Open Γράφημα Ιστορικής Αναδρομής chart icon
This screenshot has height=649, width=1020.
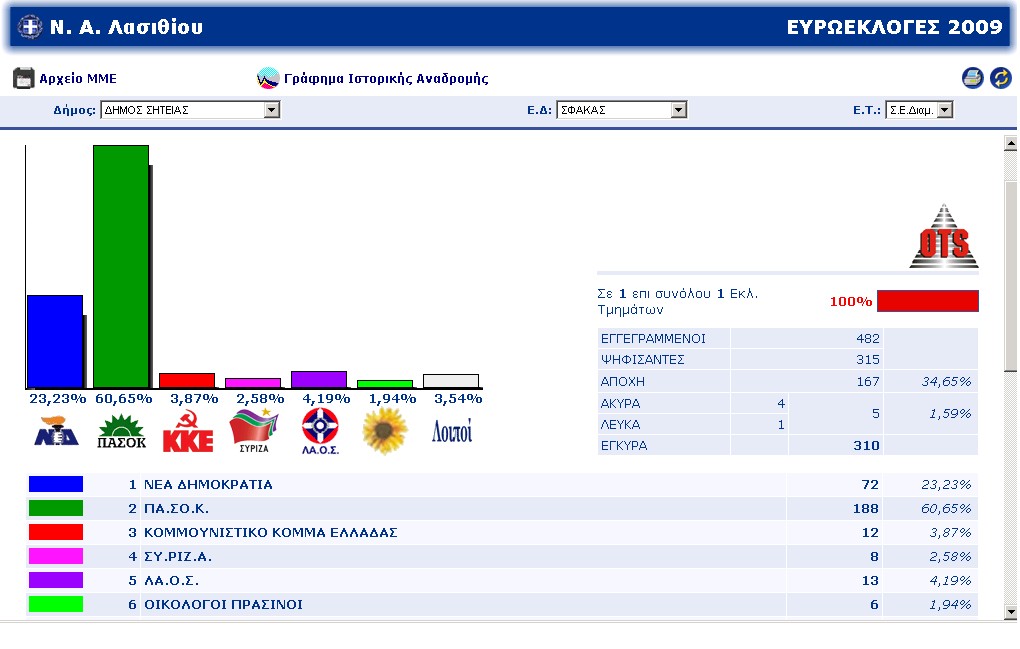pos(268,78)
